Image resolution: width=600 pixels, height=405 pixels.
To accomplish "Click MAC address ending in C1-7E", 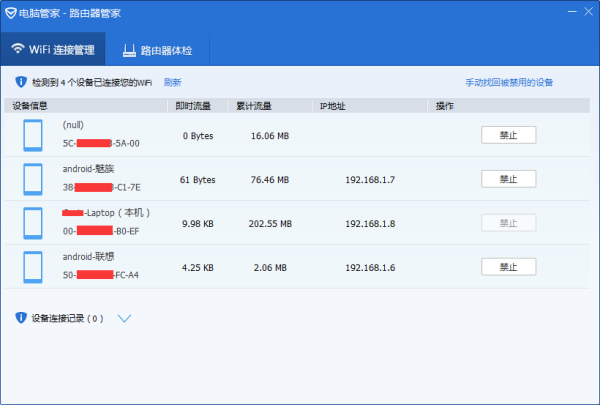I will click(101, 187).
